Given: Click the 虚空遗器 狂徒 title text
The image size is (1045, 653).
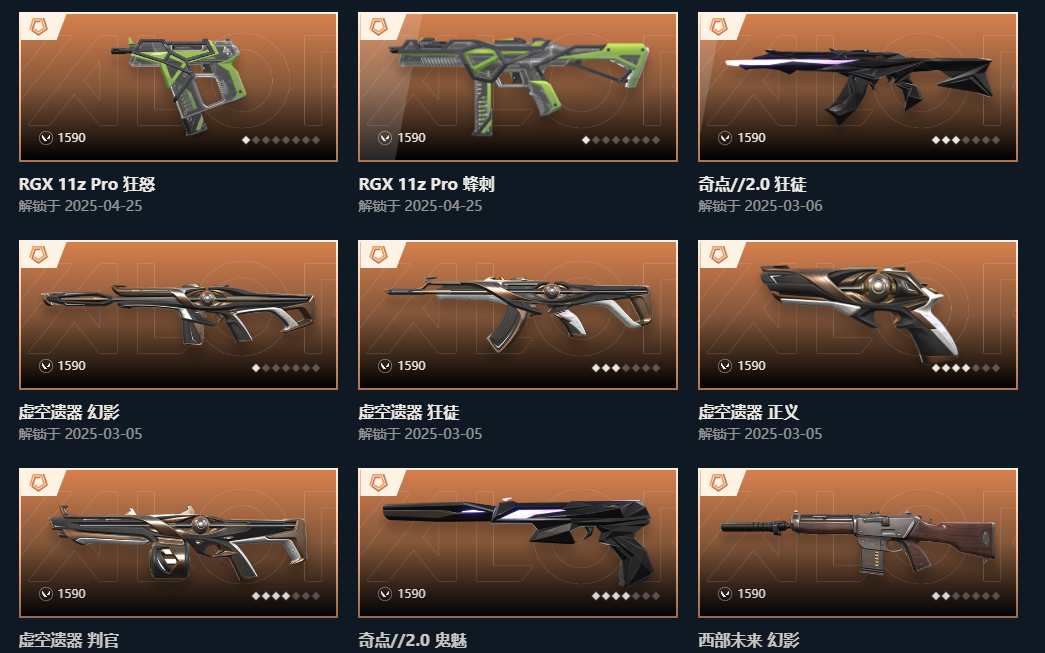Looking at the screenshot, I should pyautogui.click(x=409, y=412).
